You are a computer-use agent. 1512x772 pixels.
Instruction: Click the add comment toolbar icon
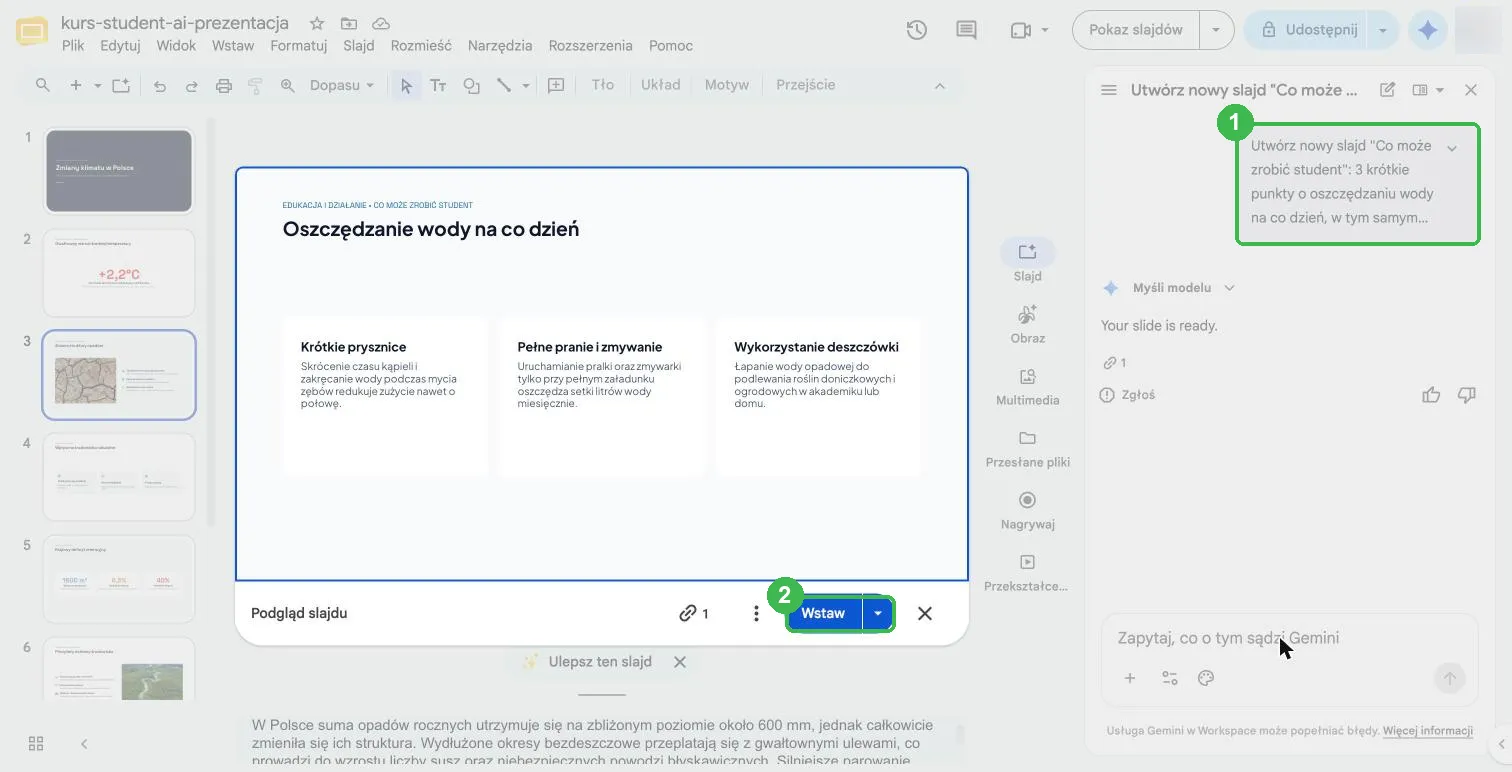556,86
